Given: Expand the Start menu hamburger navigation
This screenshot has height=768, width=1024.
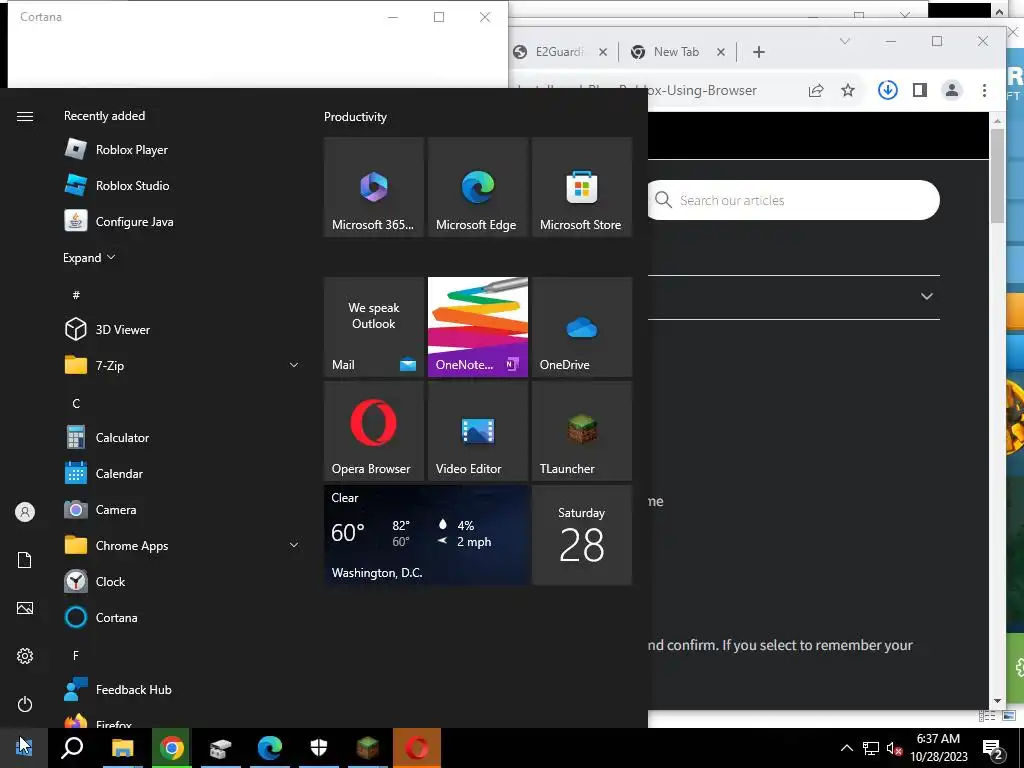Looking at the screenshot, I should [25, 116].
